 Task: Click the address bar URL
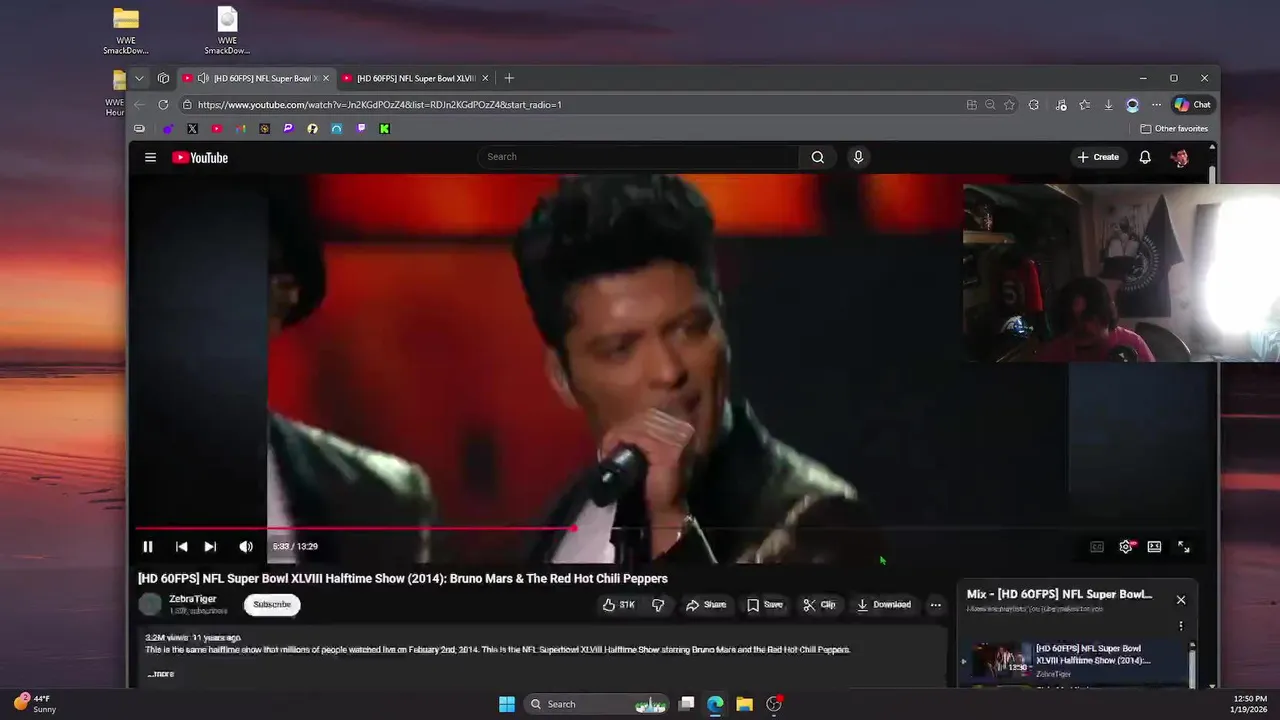click(379, 104)
